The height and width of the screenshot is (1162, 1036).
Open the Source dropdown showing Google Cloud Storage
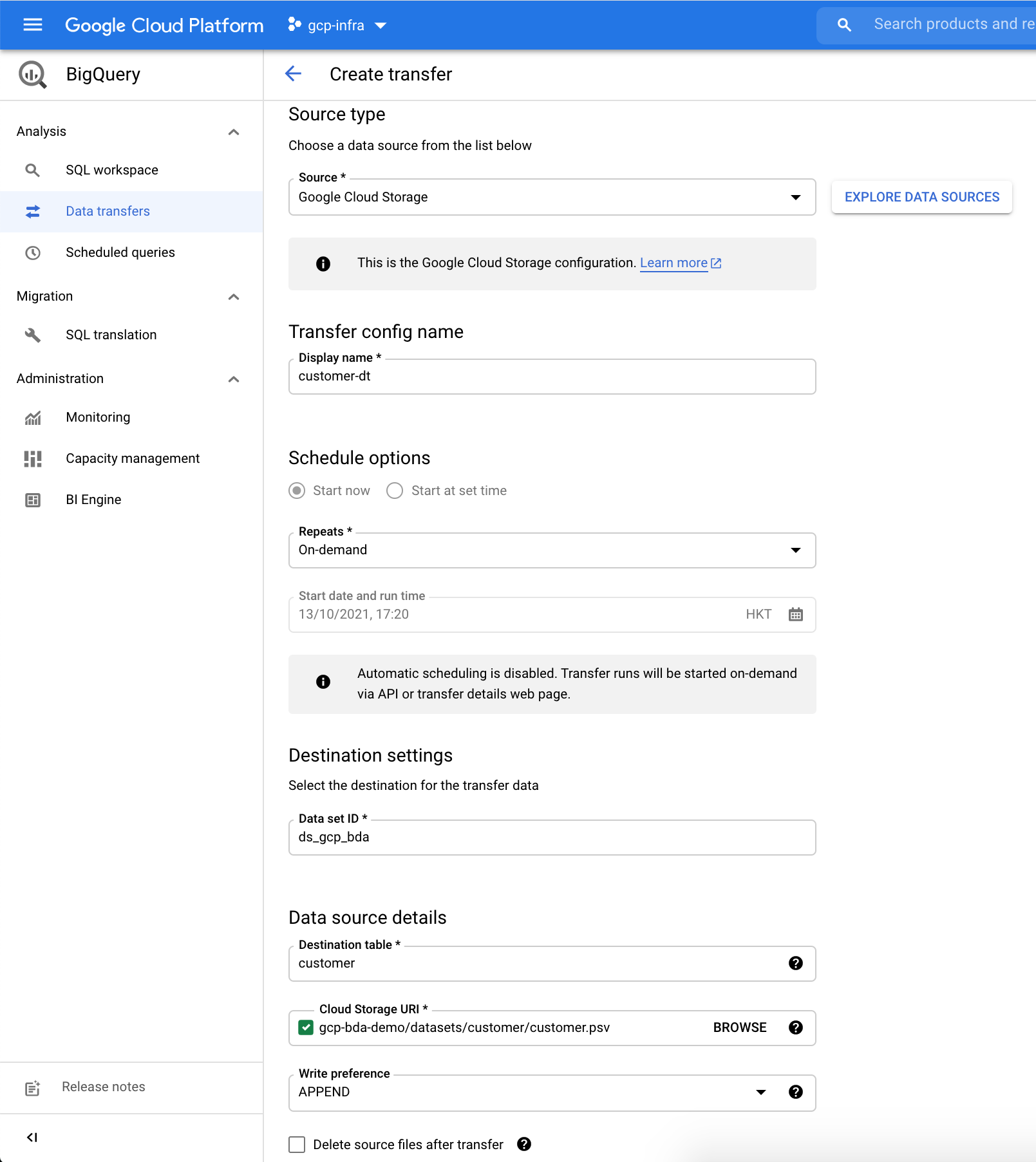pos(552,197)
